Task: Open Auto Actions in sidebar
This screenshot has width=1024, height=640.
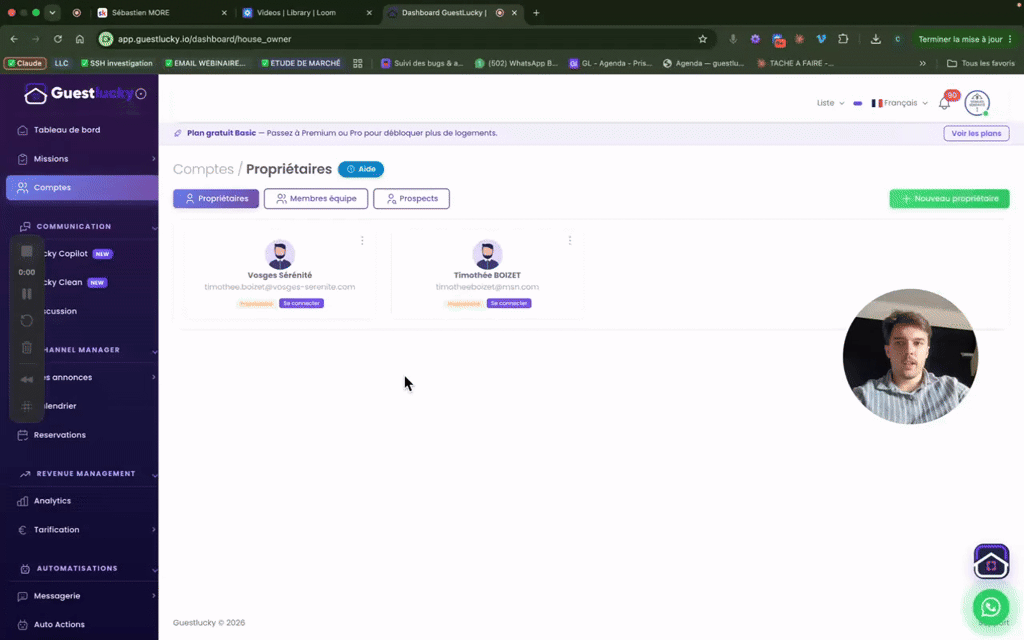Action: pyautogui.click(x=59, y=624)
